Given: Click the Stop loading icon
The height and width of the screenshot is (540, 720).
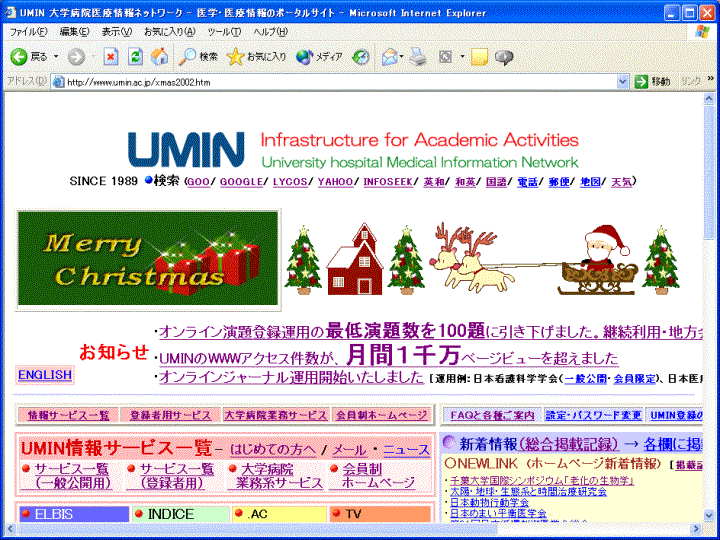Looking at the screenshot, I should tap(111, 57).
